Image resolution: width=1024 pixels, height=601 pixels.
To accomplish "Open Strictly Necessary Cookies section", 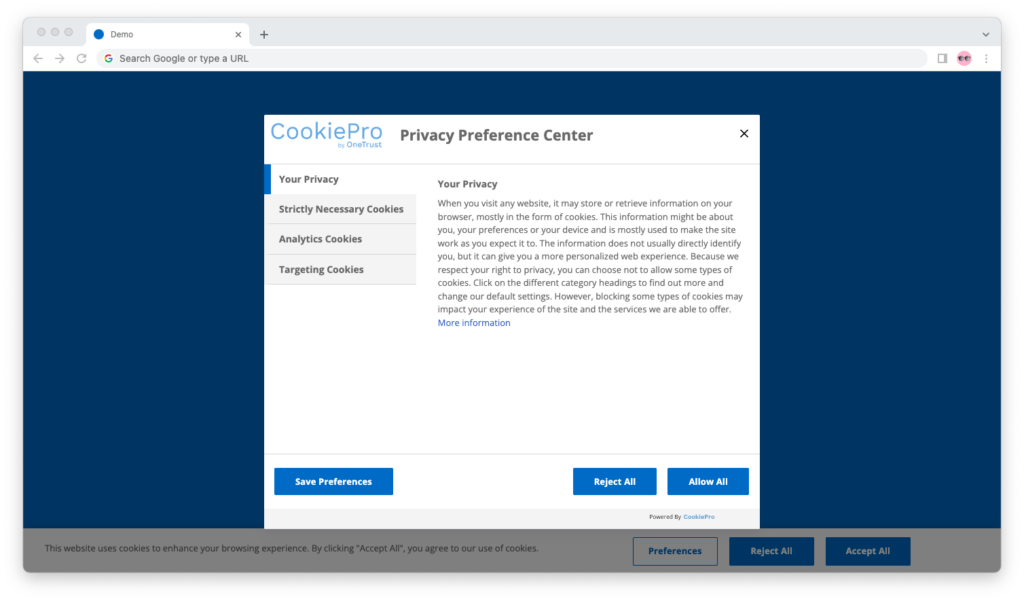I will click(x=340, y=209).
